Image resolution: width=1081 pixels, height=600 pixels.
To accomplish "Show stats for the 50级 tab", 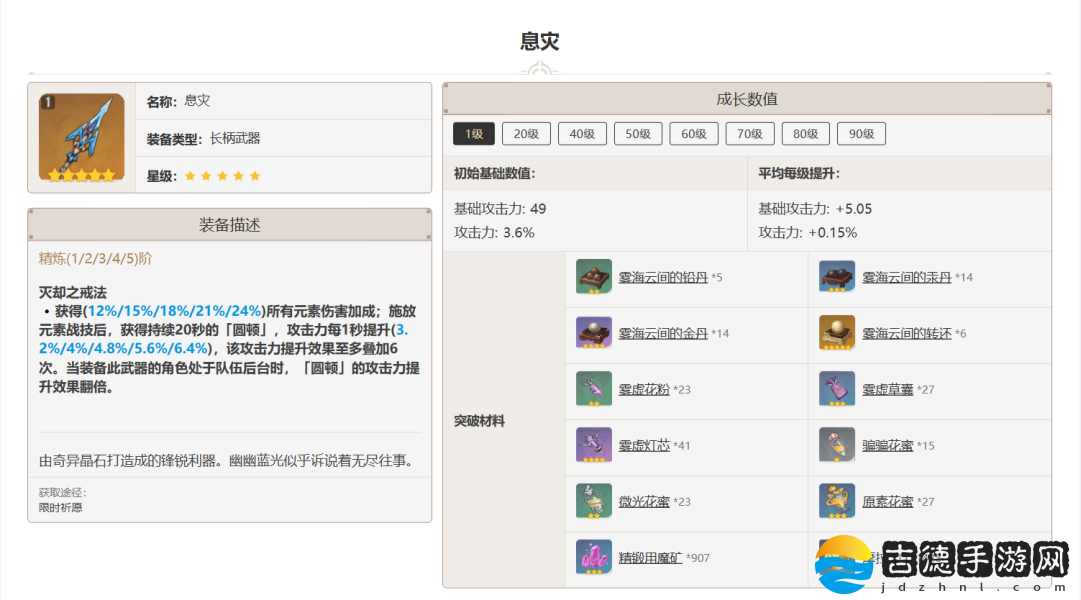I will (638, 134).
